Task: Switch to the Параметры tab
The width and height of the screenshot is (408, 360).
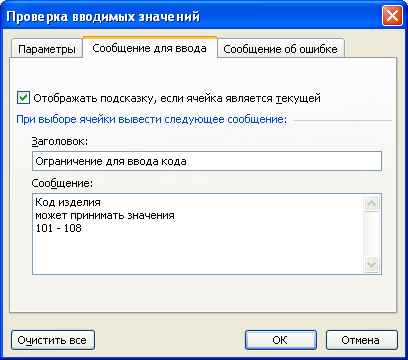Action: [x=47, y=49]
